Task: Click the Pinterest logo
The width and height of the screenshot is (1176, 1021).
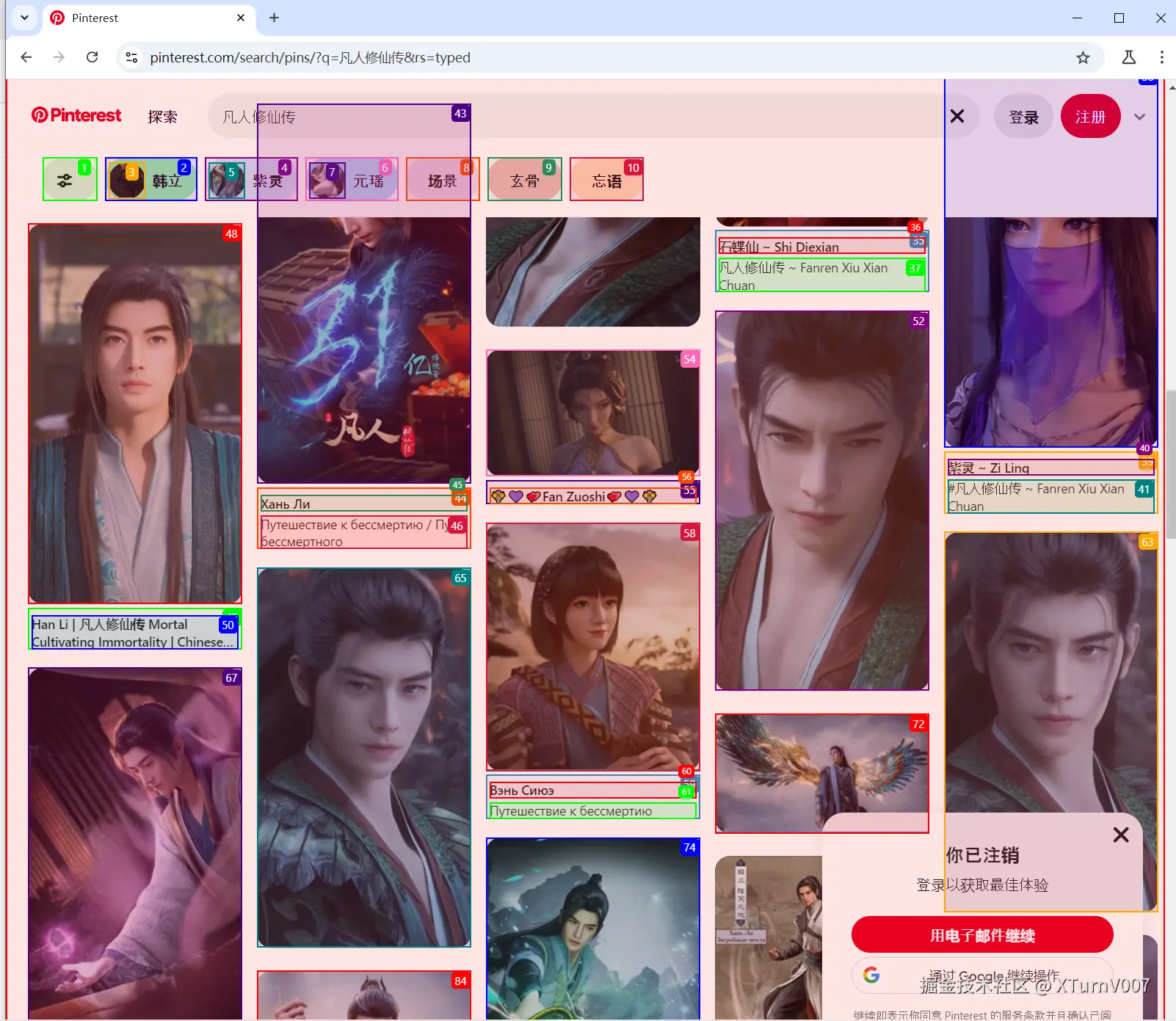Action: [76, 116]
